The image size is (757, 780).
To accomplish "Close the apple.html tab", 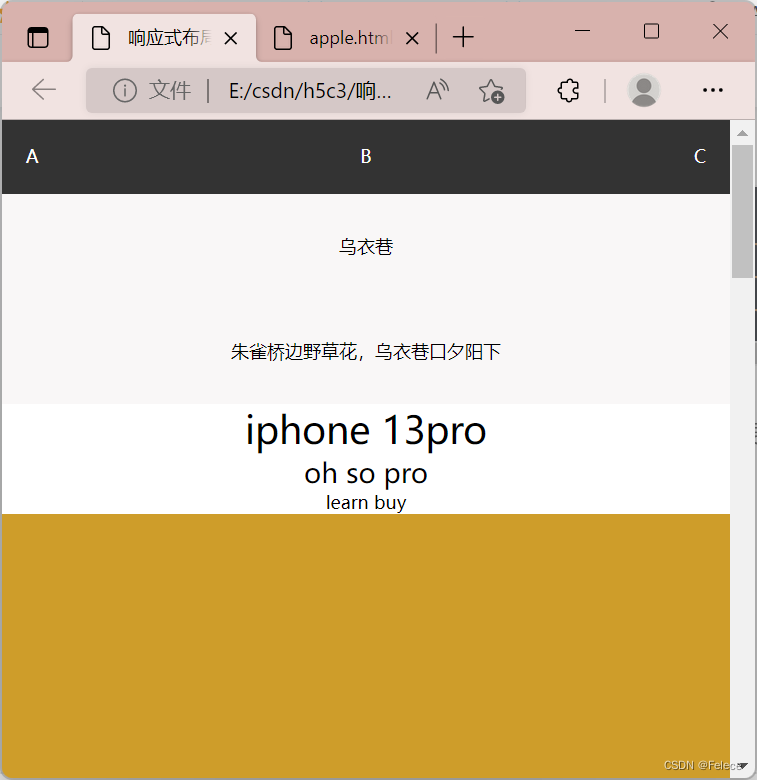I will tap(412, 38).
